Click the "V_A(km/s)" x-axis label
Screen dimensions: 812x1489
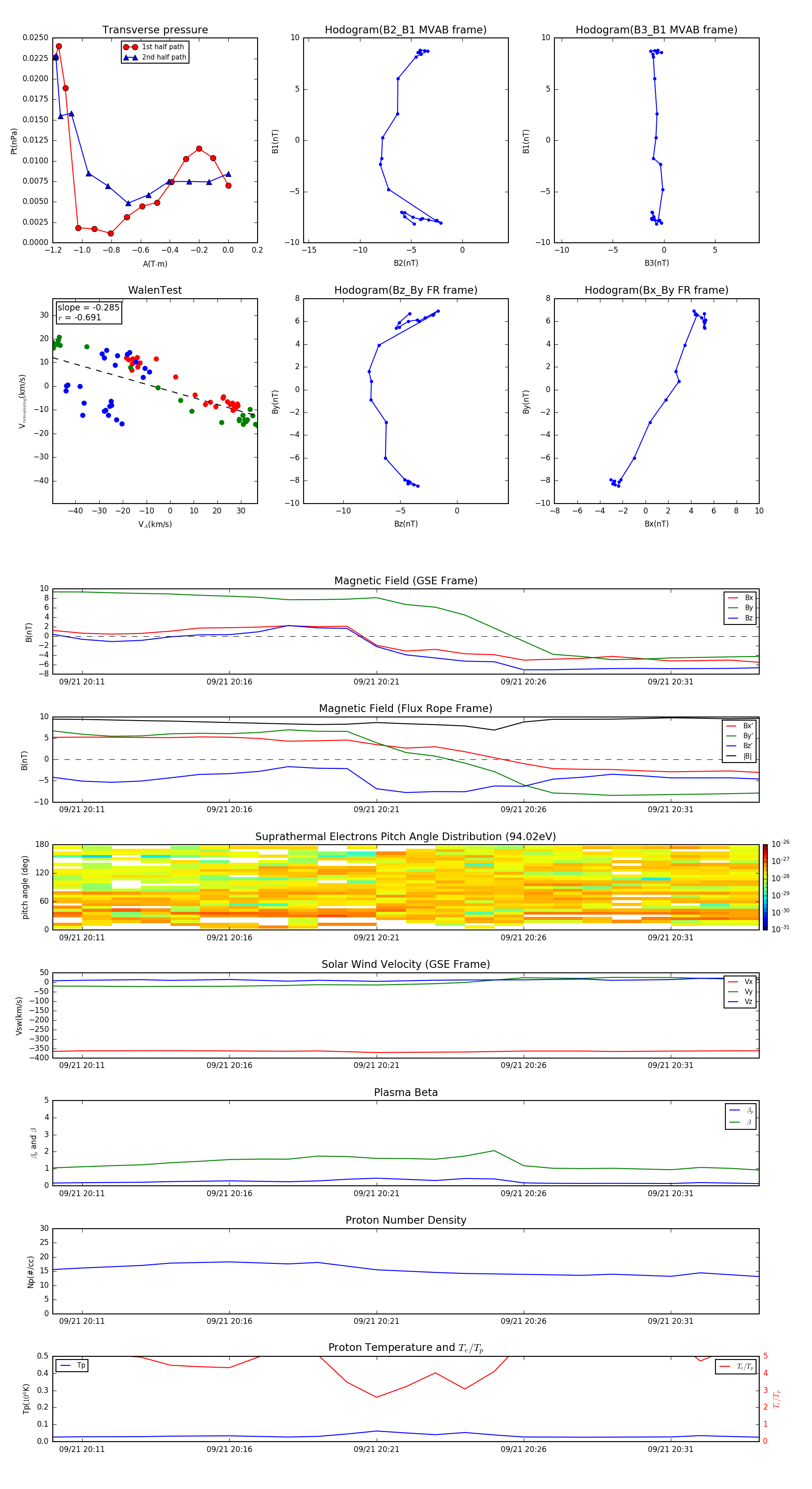pos(155,524)
